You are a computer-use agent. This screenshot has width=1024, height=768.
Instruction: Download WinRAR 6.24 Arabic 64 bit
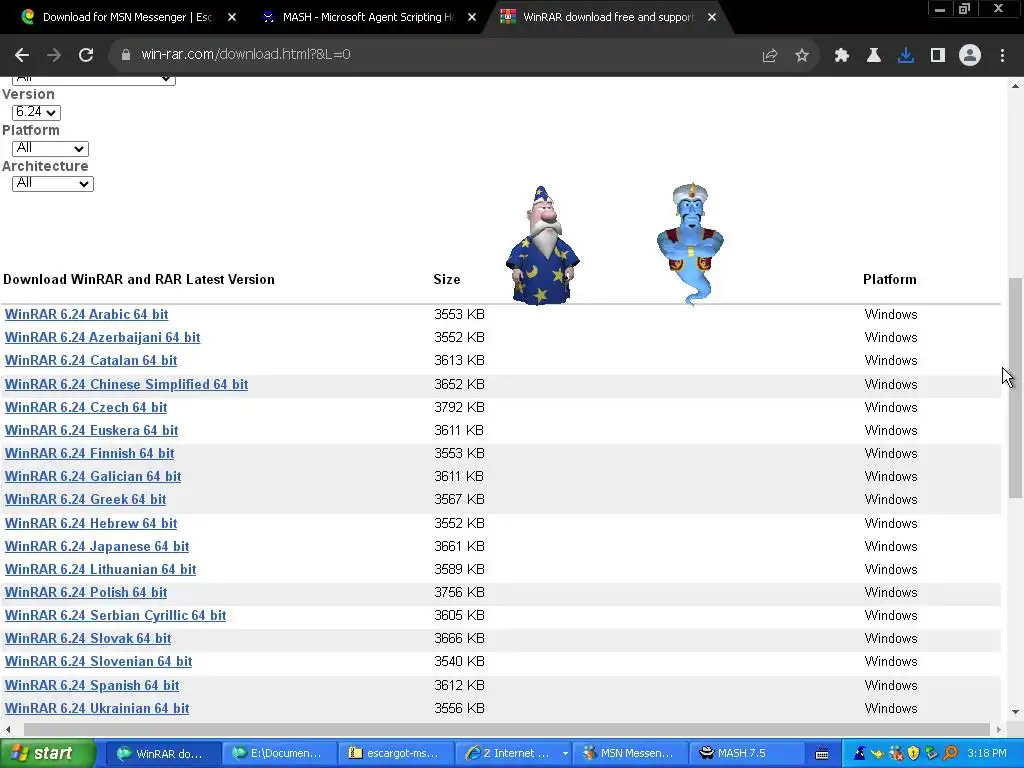[86, 314]
